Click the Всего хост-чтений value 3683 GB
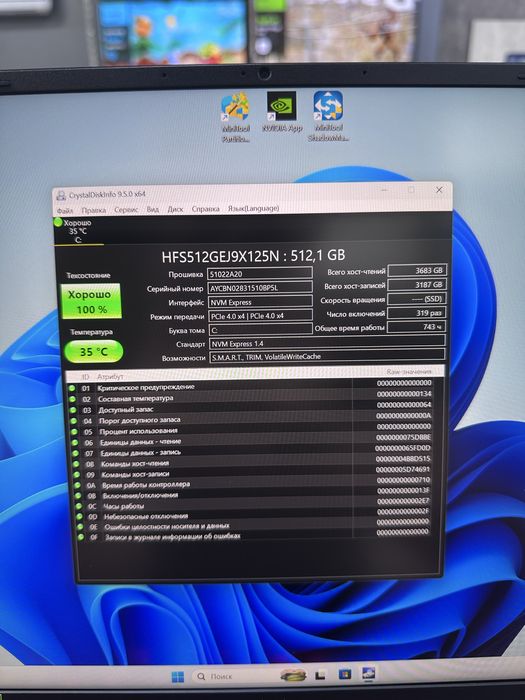 coord(417,270)
